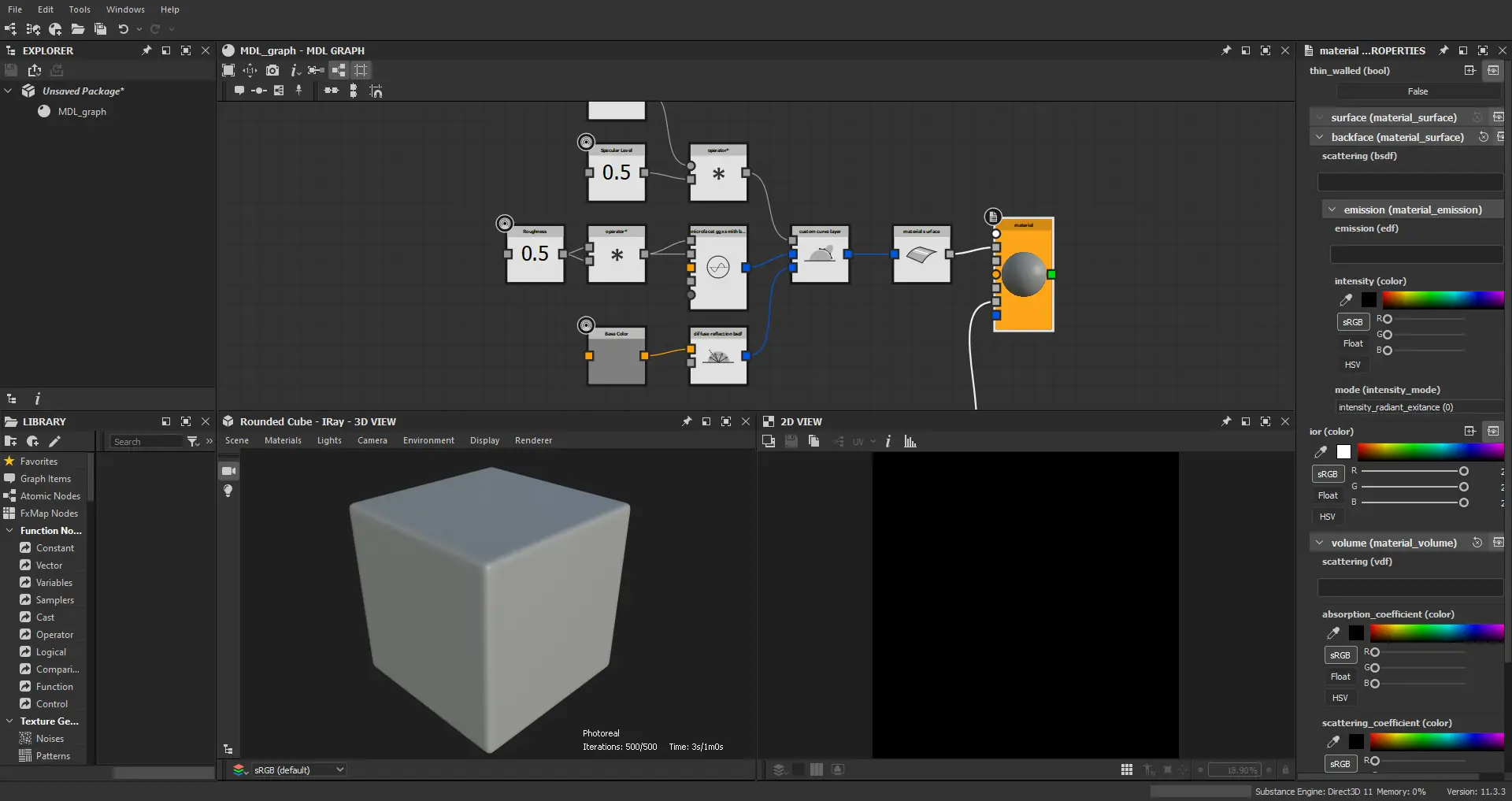Select Atomic Nodes in the library
Screen dimensions: 1512x801
coord(50,496)
